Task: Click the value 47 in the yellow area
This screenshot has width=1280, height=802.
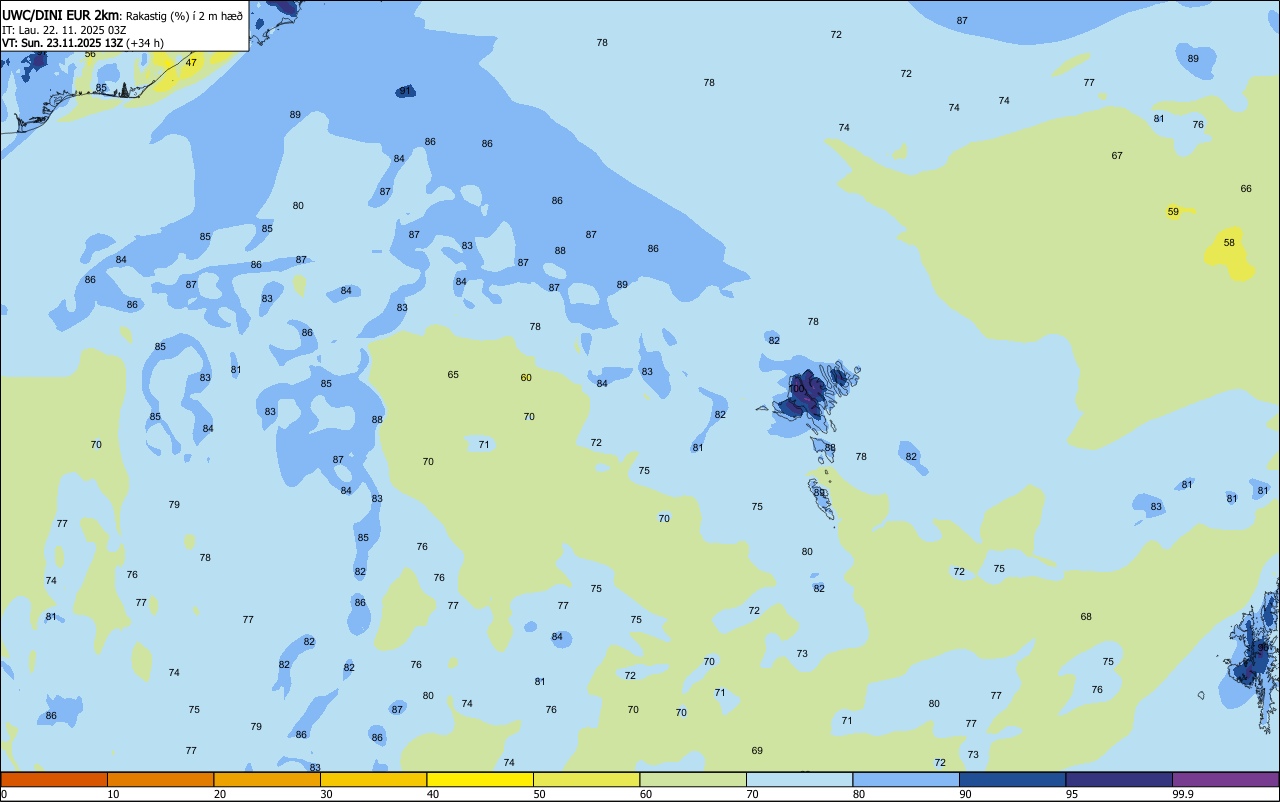Action: tap(191, 63)
